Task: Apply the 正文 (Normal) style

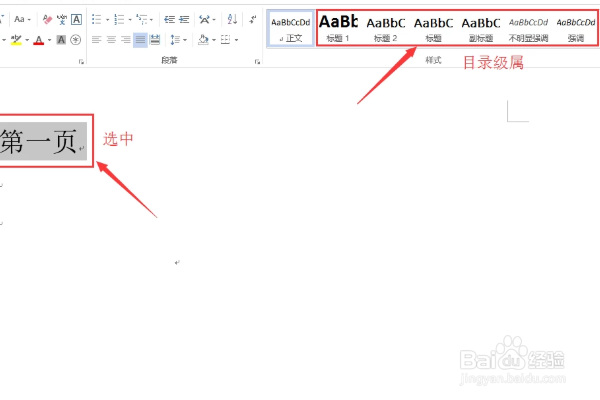Action: 291,29
